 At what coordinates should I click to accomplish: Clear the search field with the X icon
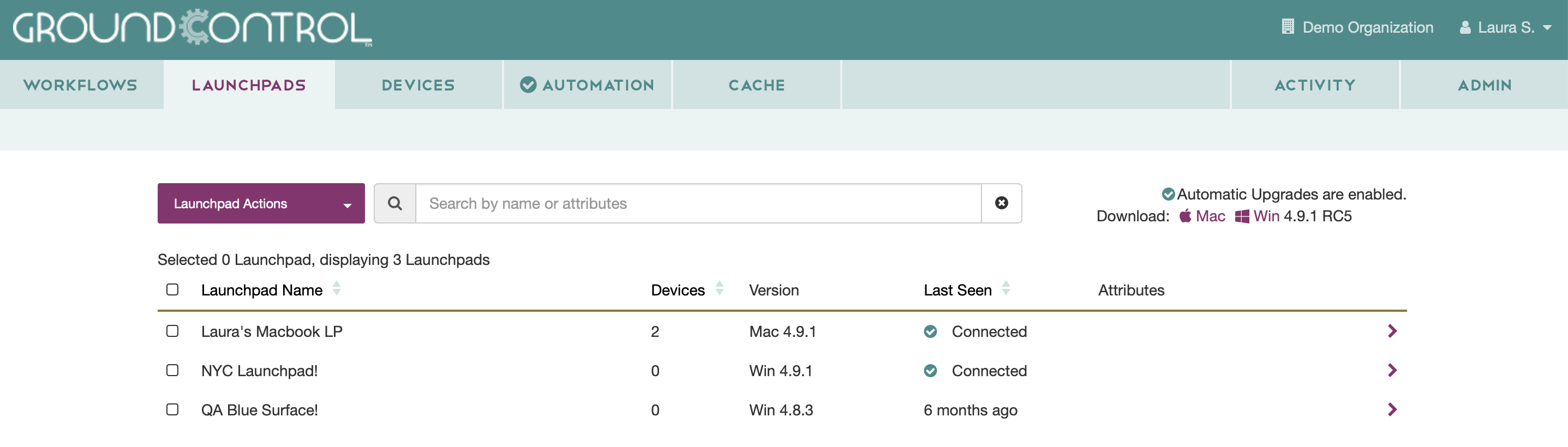click(x=1001, y=203)
